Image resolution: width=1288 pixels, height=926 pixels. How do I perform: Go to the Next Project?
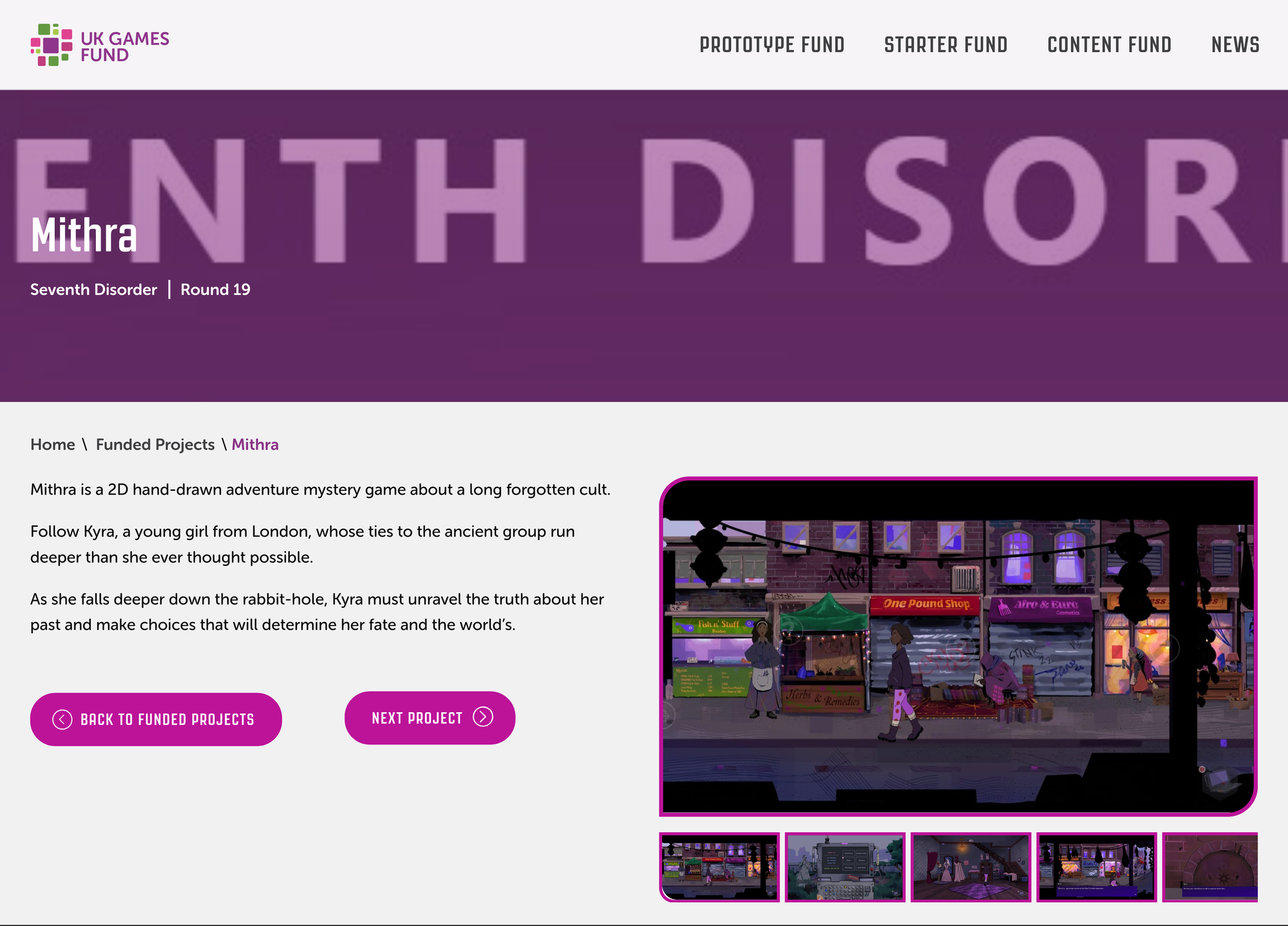[430, 718]
